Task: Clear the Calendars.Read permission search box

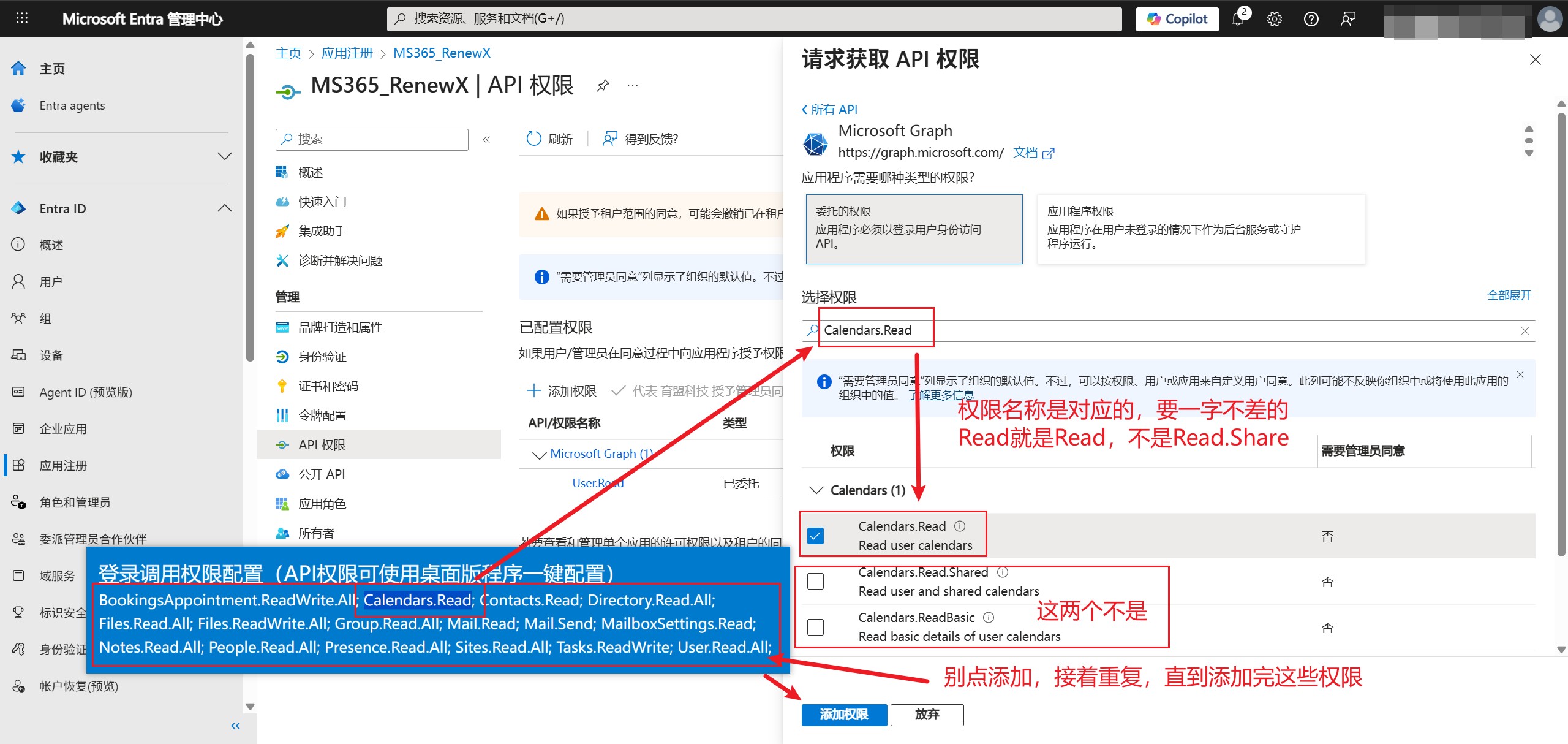Action: [1525, 331]
